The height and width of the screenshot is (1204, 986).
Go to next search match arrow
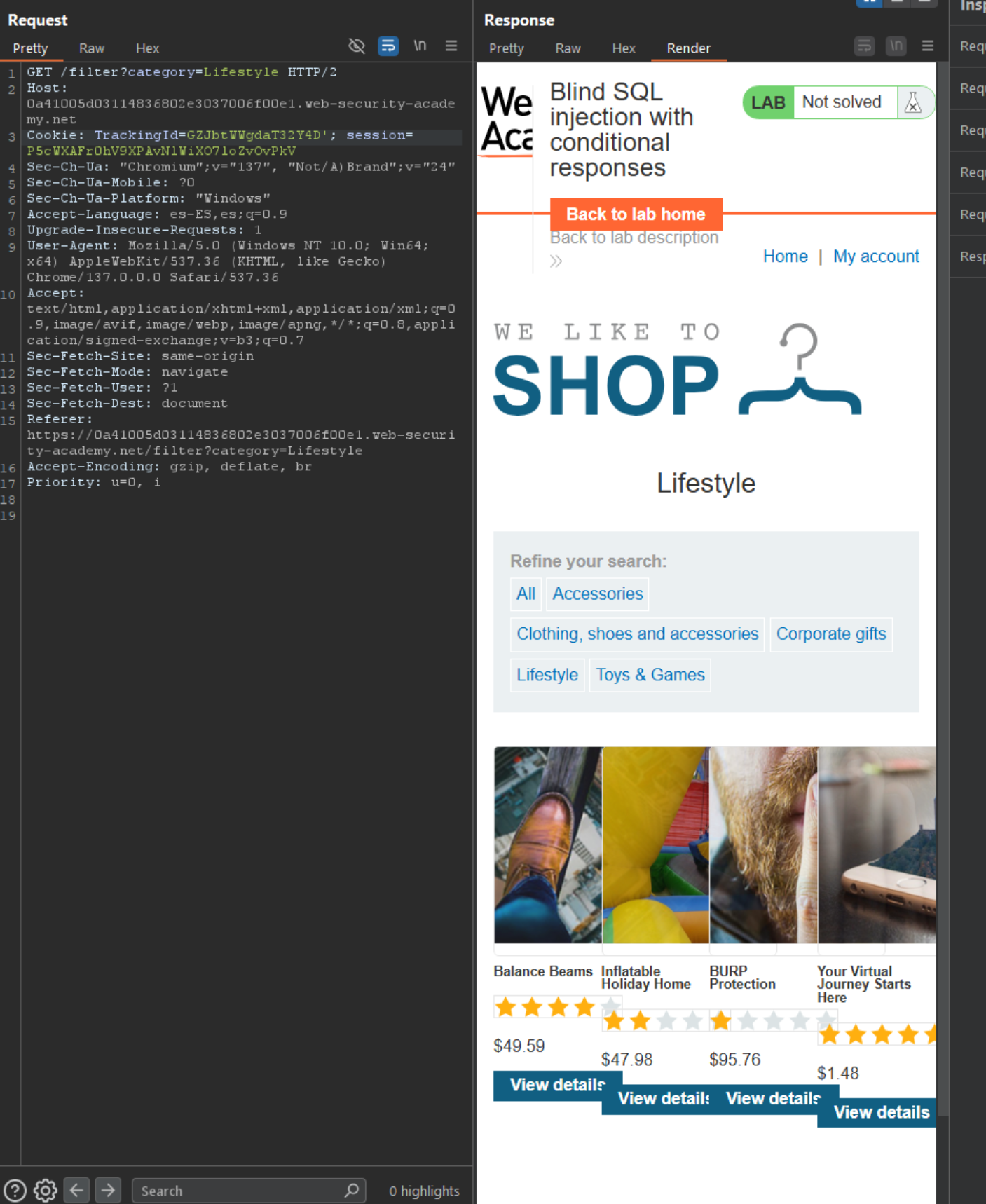coord(107,1190)
